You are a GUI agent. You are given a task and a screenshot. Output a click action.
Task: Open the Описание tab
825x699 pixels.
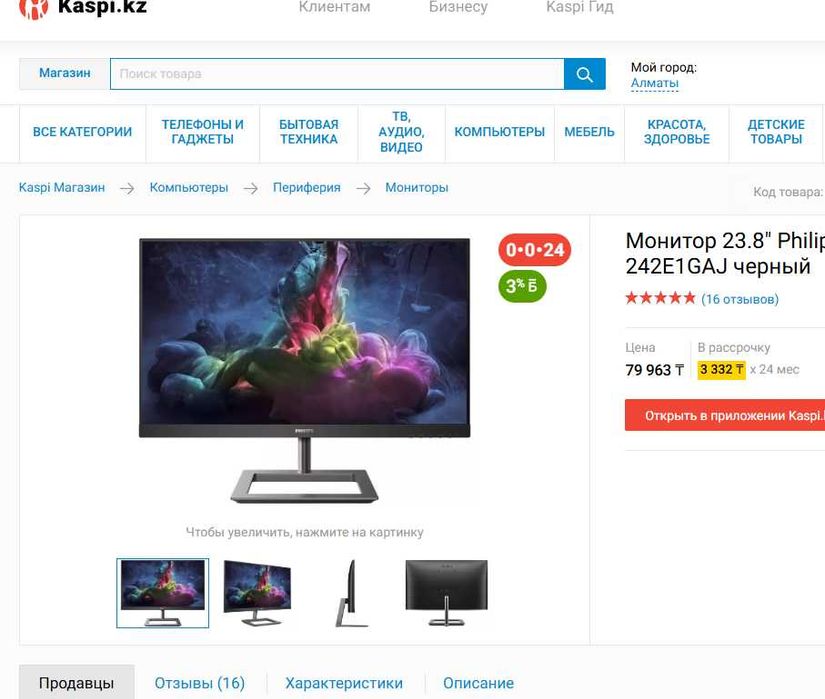pyautogui.click(x=478, y=683)
